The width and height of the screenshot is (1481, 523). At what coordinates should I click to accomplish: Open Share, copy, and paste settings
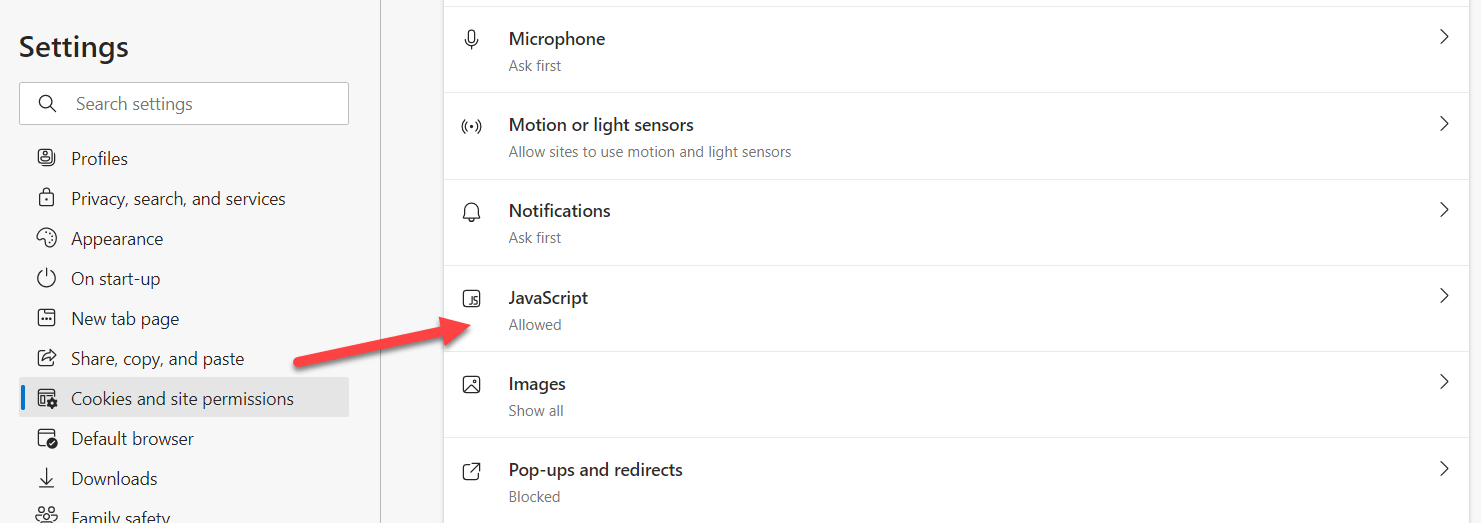[x=157, y=358]
